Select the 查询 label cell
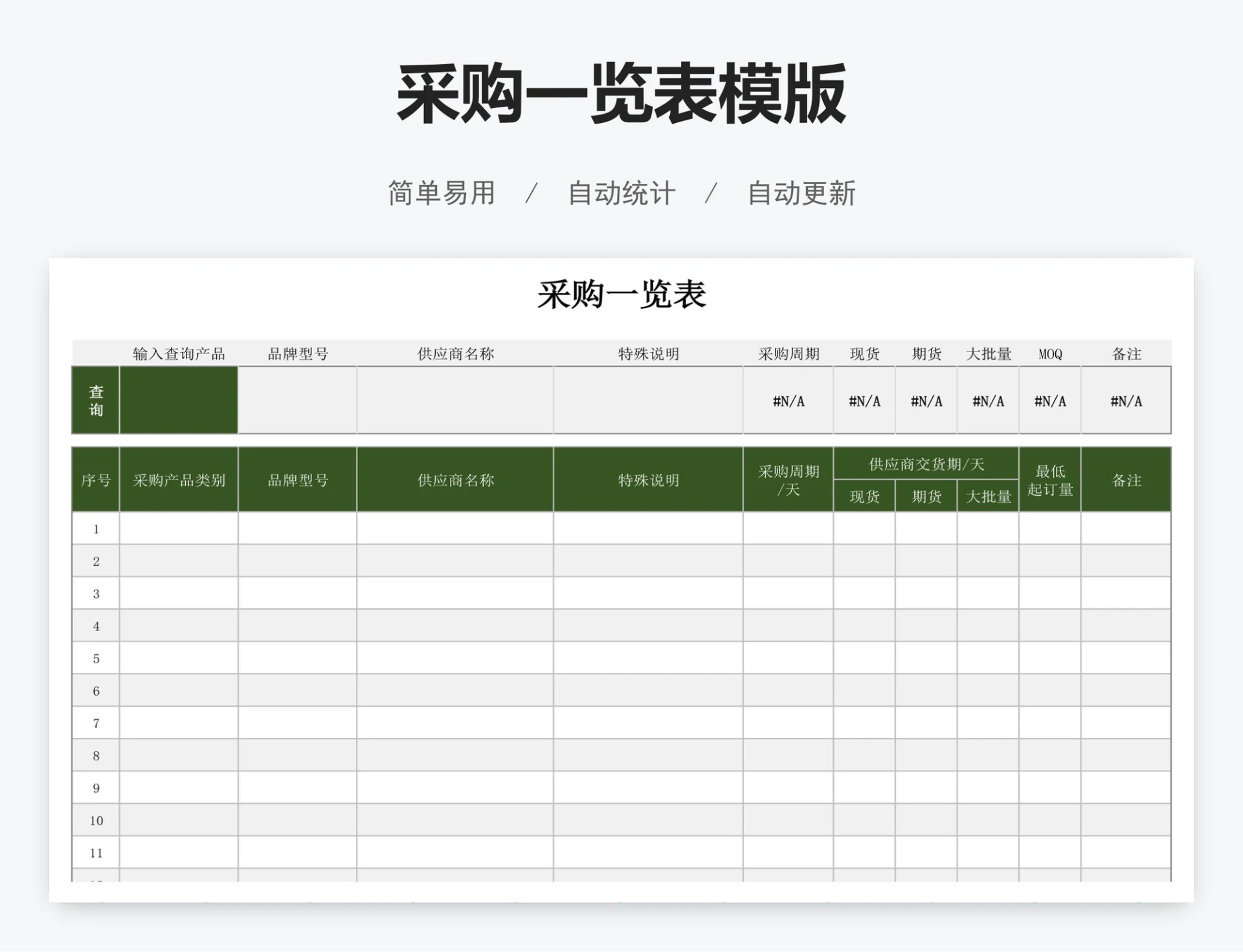Viewport: 1243px width, 952px height. 95,400
